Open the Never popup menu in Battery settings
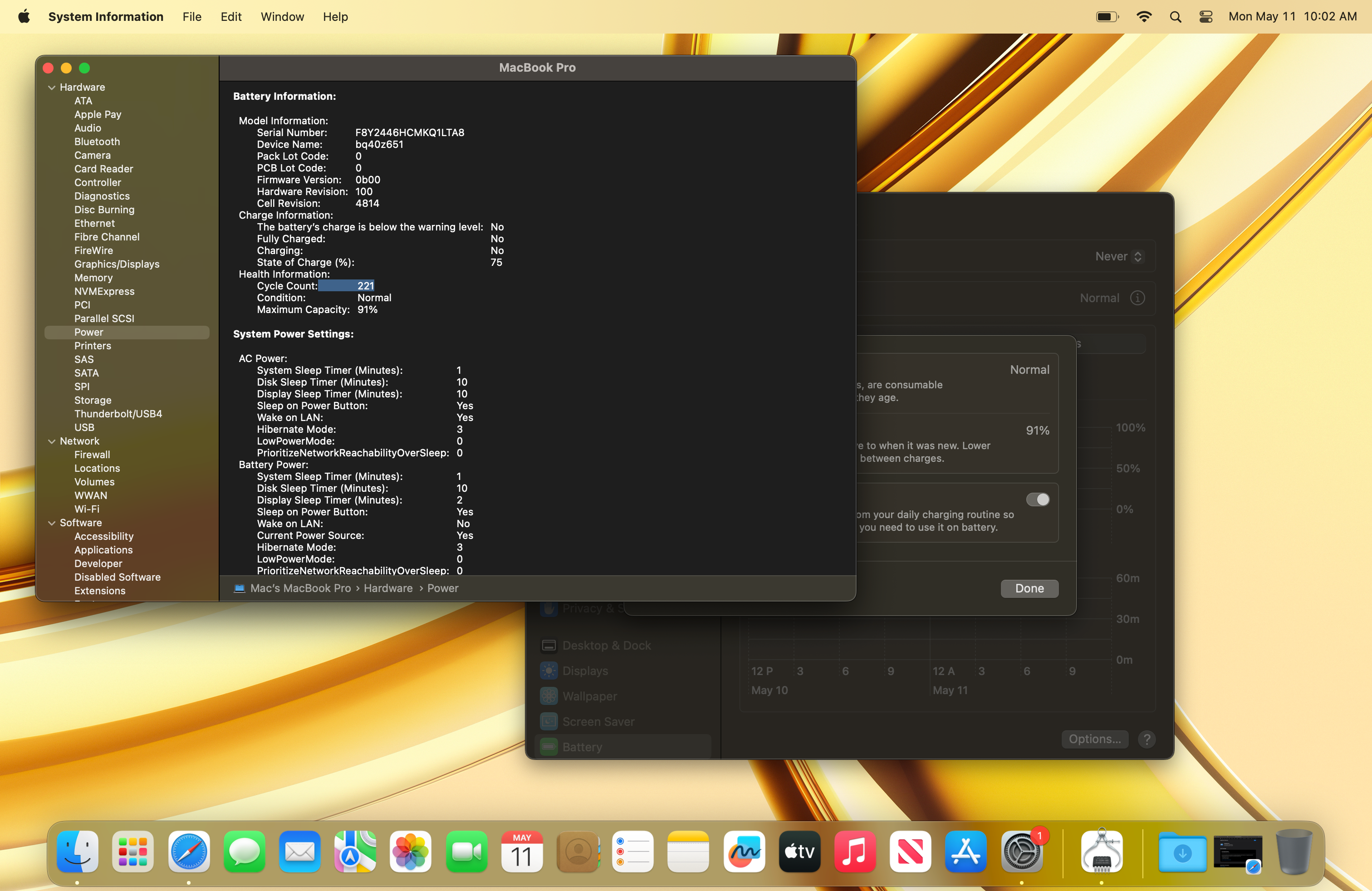Viewport: 1372px width, 891px height. click(x=1118, y=256)
